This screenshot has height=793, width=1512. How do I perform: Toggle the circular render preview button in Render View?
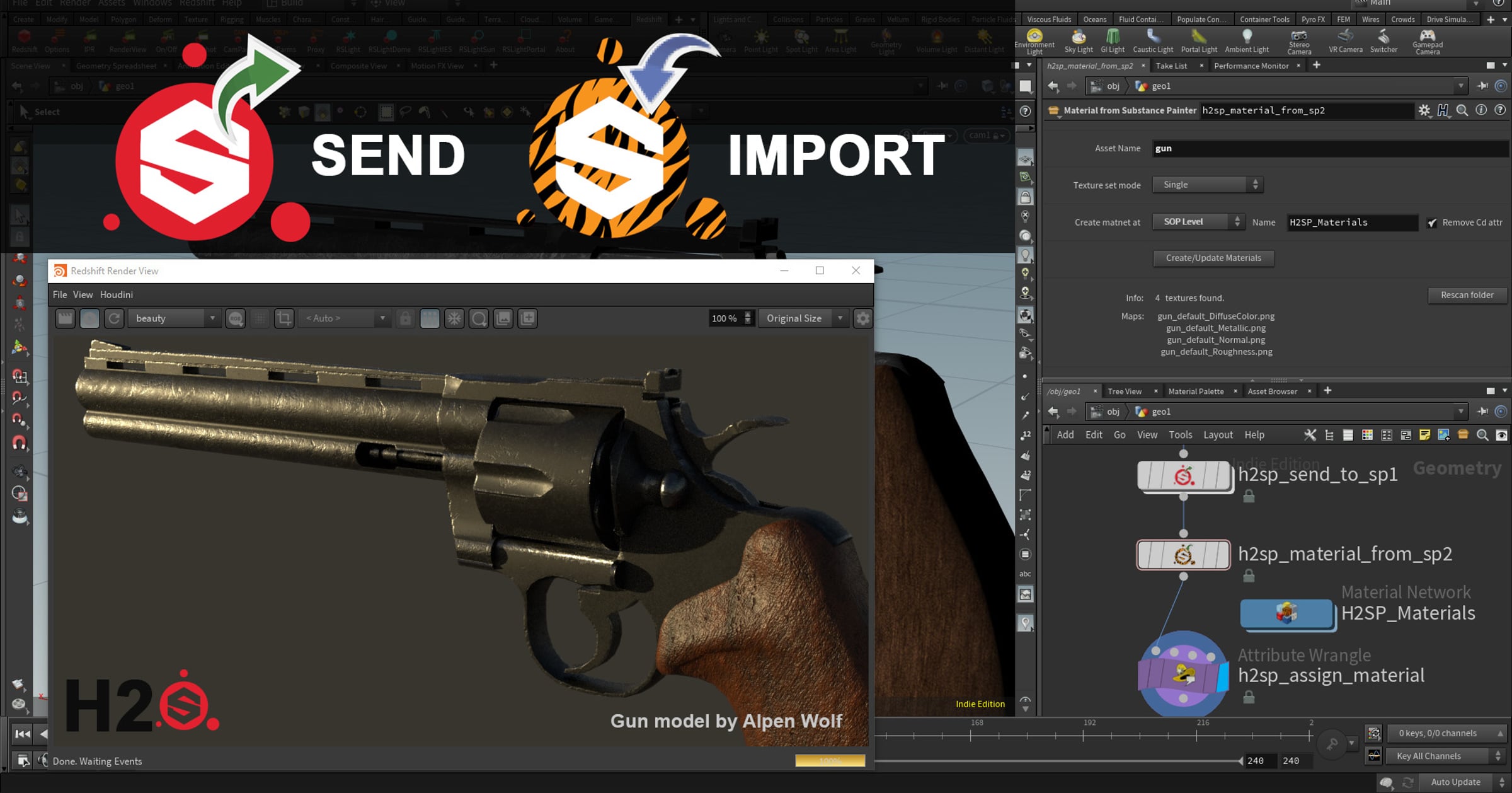pyautogui.click(x=89, y=318)
